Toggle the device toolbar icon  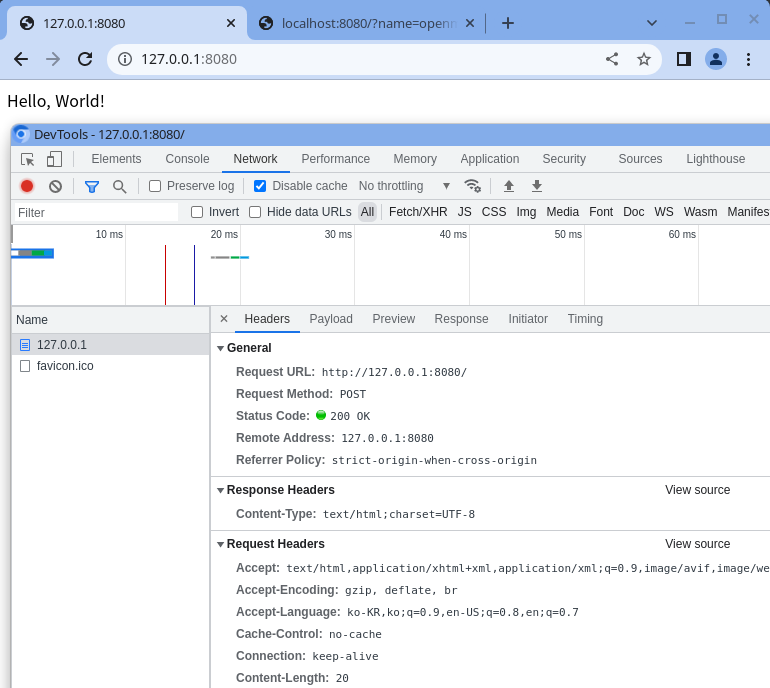54,159
